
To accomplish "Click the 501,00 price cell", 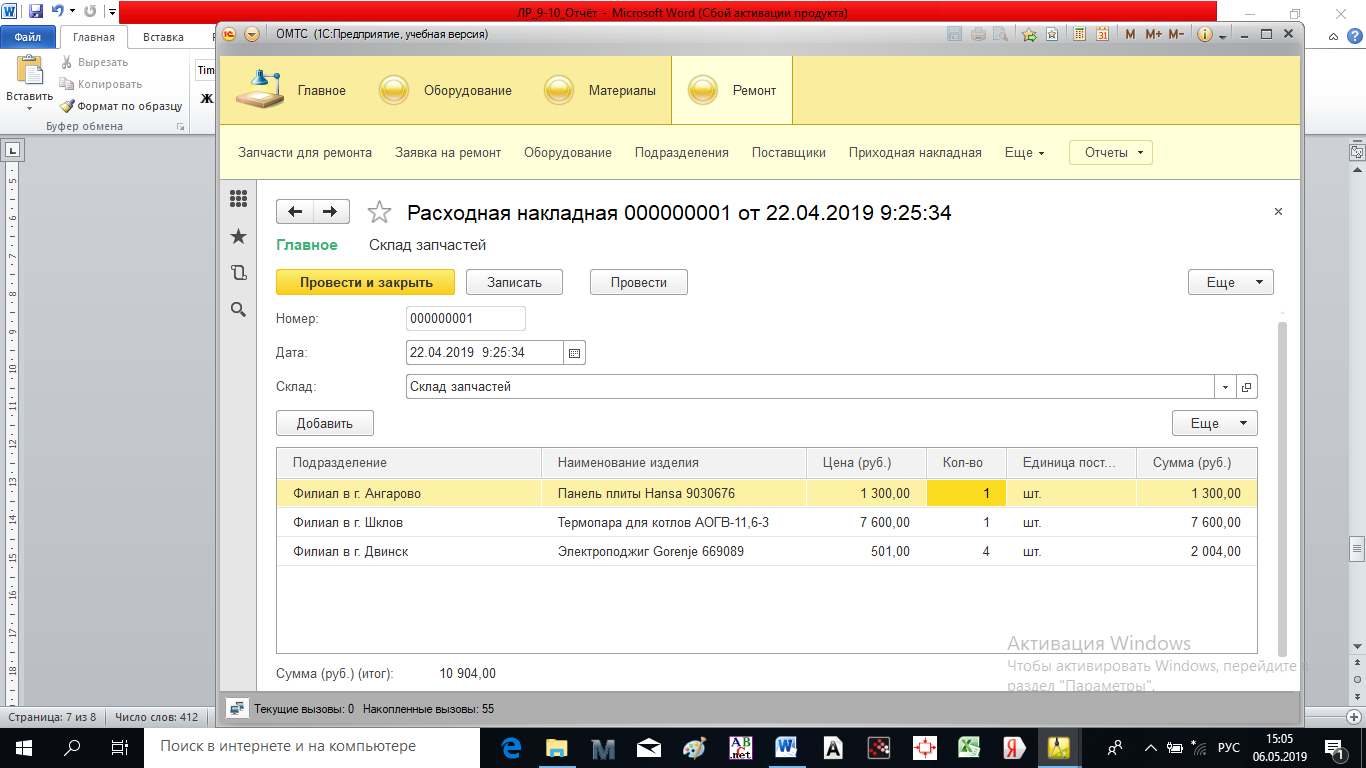I will point(867,552).
